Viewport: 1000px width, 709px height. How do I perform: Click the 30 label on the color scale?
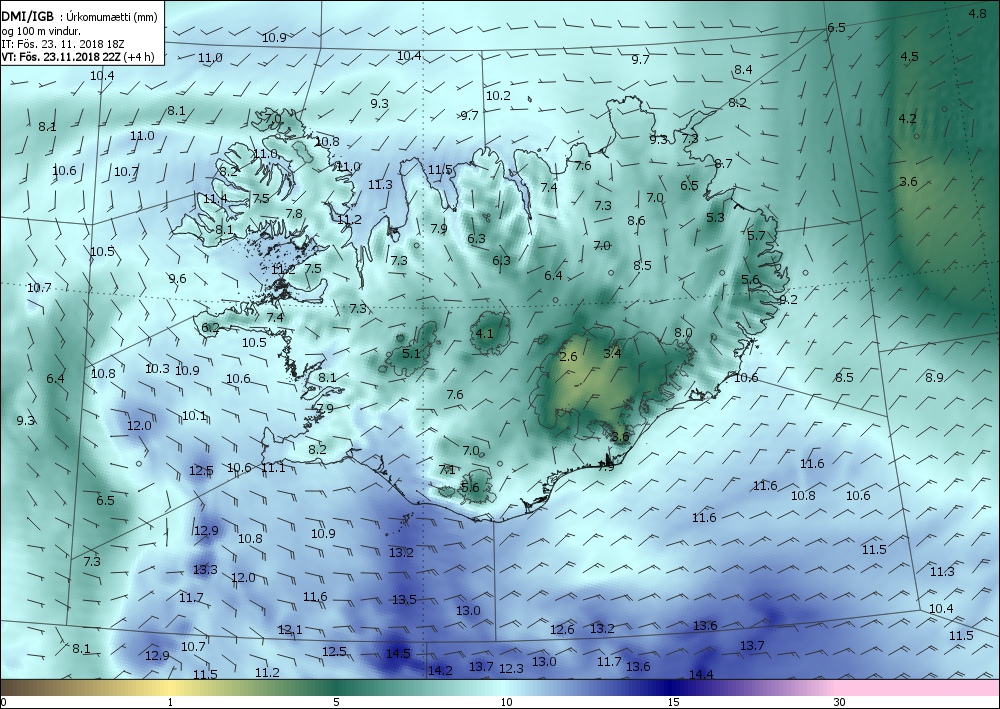tap(839, 702)
